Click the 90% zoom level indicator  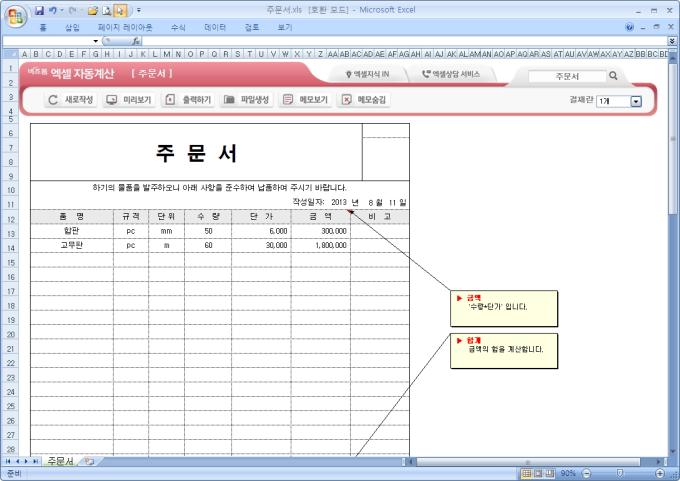tap(568, 473)
